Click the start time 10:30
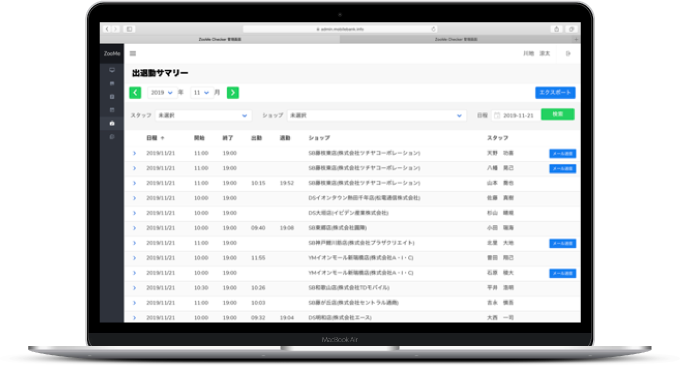Screen dimensions: 680x366 pyautogui.click(x=201, y=288)
